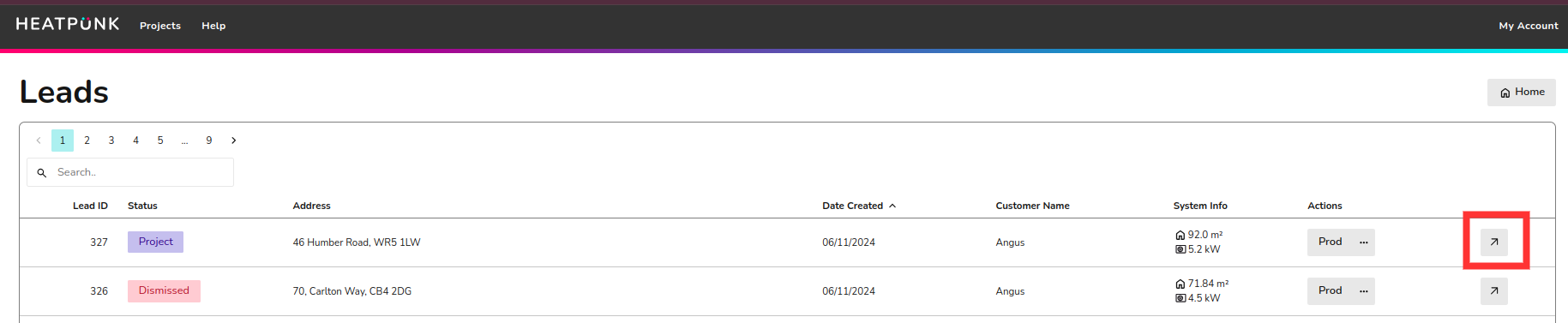Open the Help menu
The width and height of the screenshot is (1568, 323).
pyautogui.click(x=213, y=26)
